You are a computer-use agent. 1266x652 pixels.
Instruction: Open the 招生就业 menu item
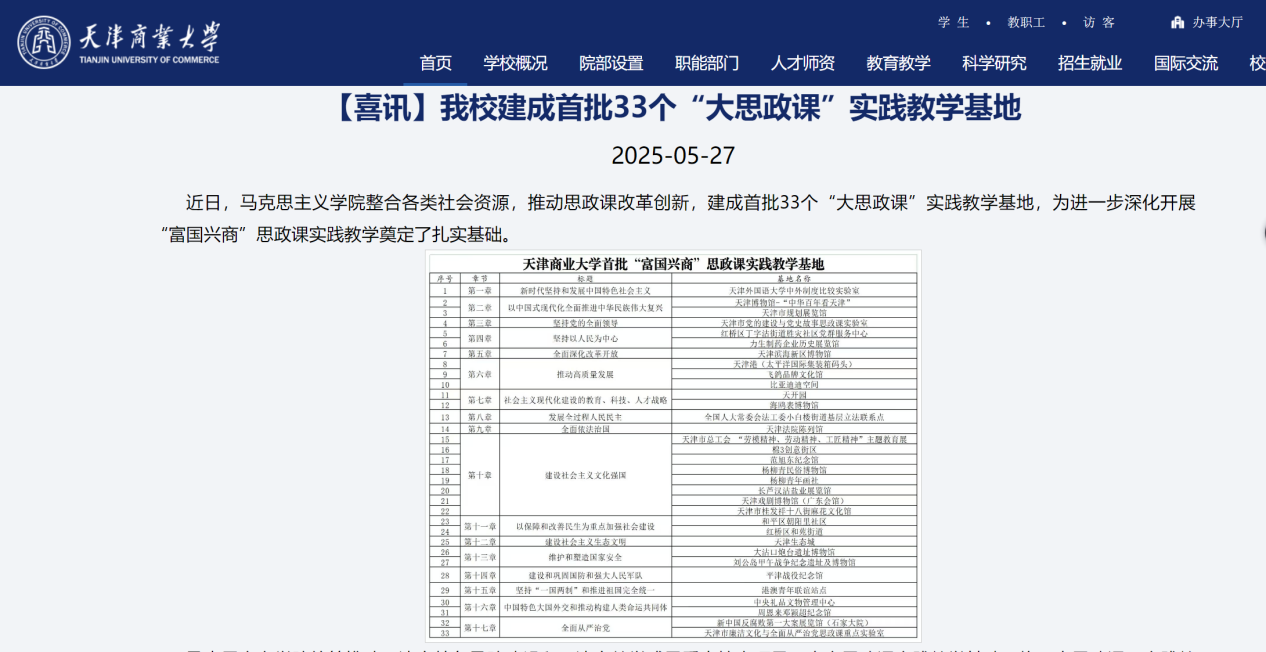pyautogui.click(x=1090, y=63)
